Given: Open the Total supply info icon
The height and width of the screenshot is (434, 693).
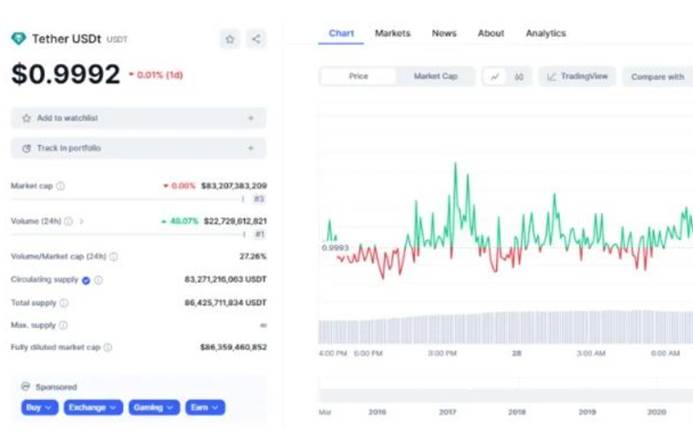Looking at the screenshot, I should 64,303.
